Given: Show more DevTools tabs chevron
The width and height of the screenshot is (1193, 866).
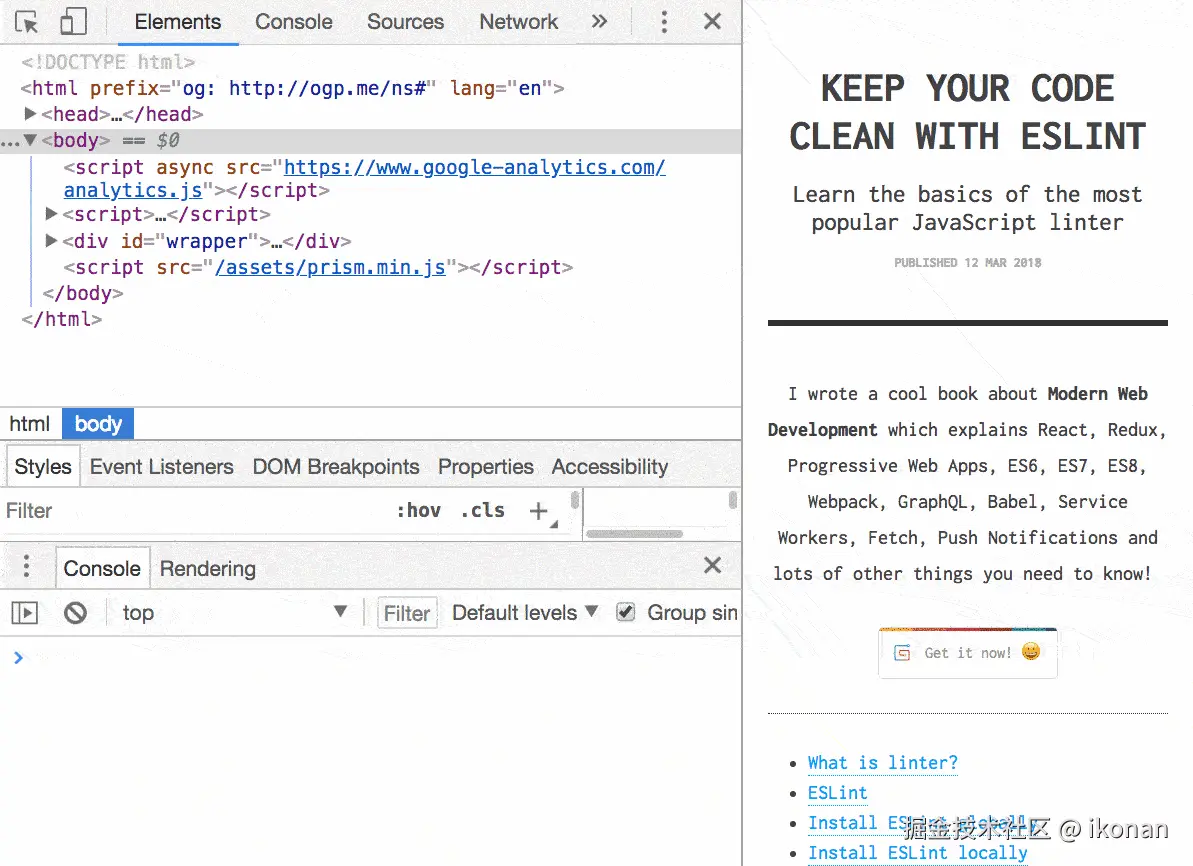Looking at the screenshot, I should pyautogui.click(x=600, y=21).
